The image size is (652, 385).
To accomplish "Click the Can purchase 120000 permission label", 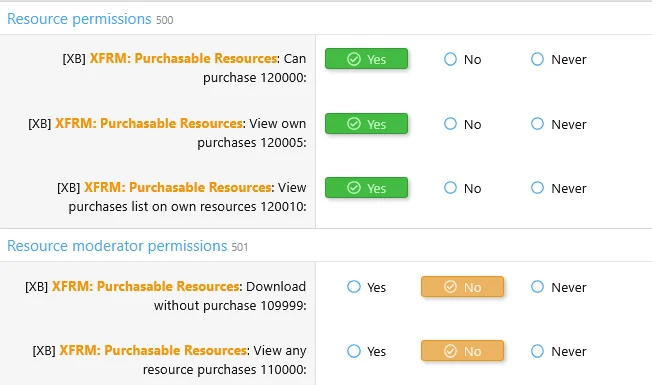I will (x=184, y=68).
